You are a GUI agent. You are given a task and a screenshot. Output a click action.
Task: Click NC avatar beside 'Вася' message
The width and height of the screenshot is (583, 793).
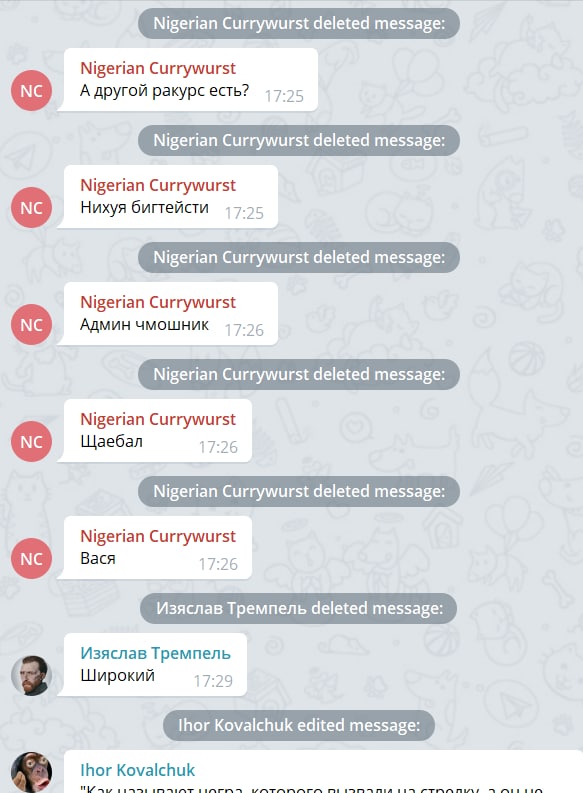[31, 558]
